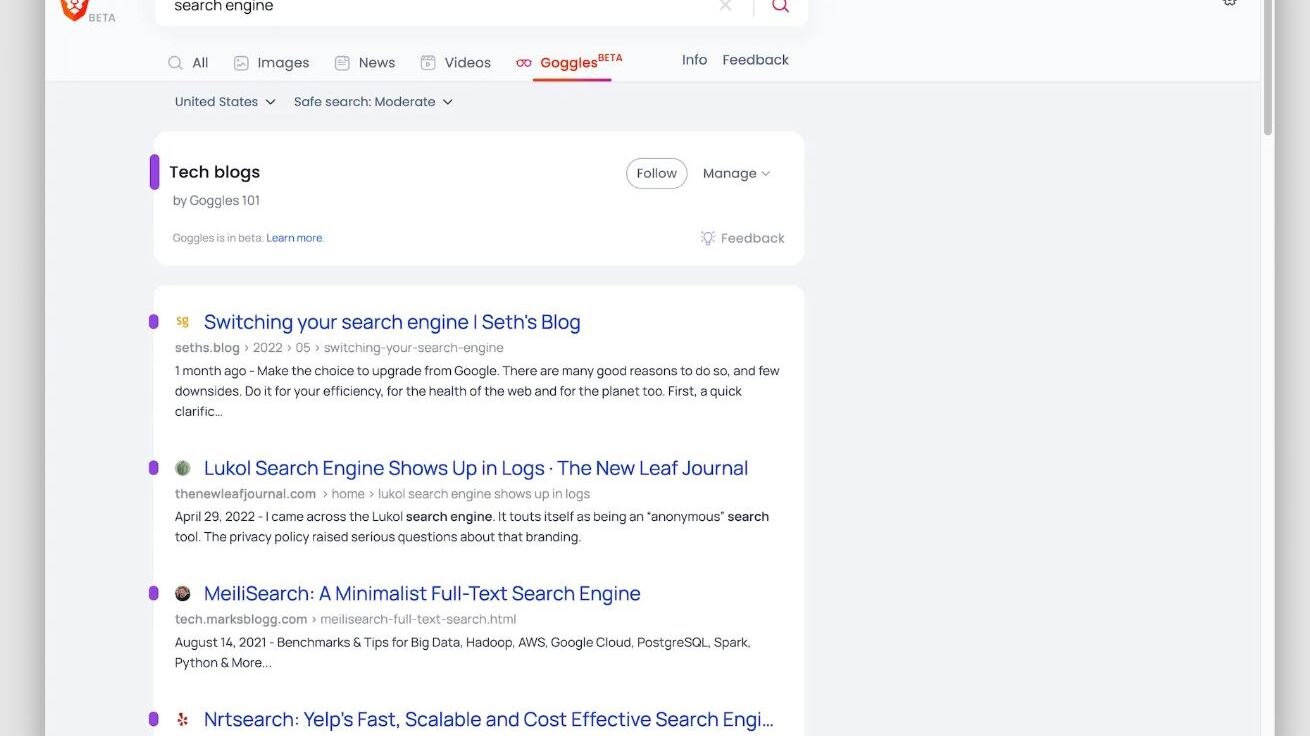Screen dimensions: 1310x736
Task: Switch to the News tab
Action: [365, 63]
